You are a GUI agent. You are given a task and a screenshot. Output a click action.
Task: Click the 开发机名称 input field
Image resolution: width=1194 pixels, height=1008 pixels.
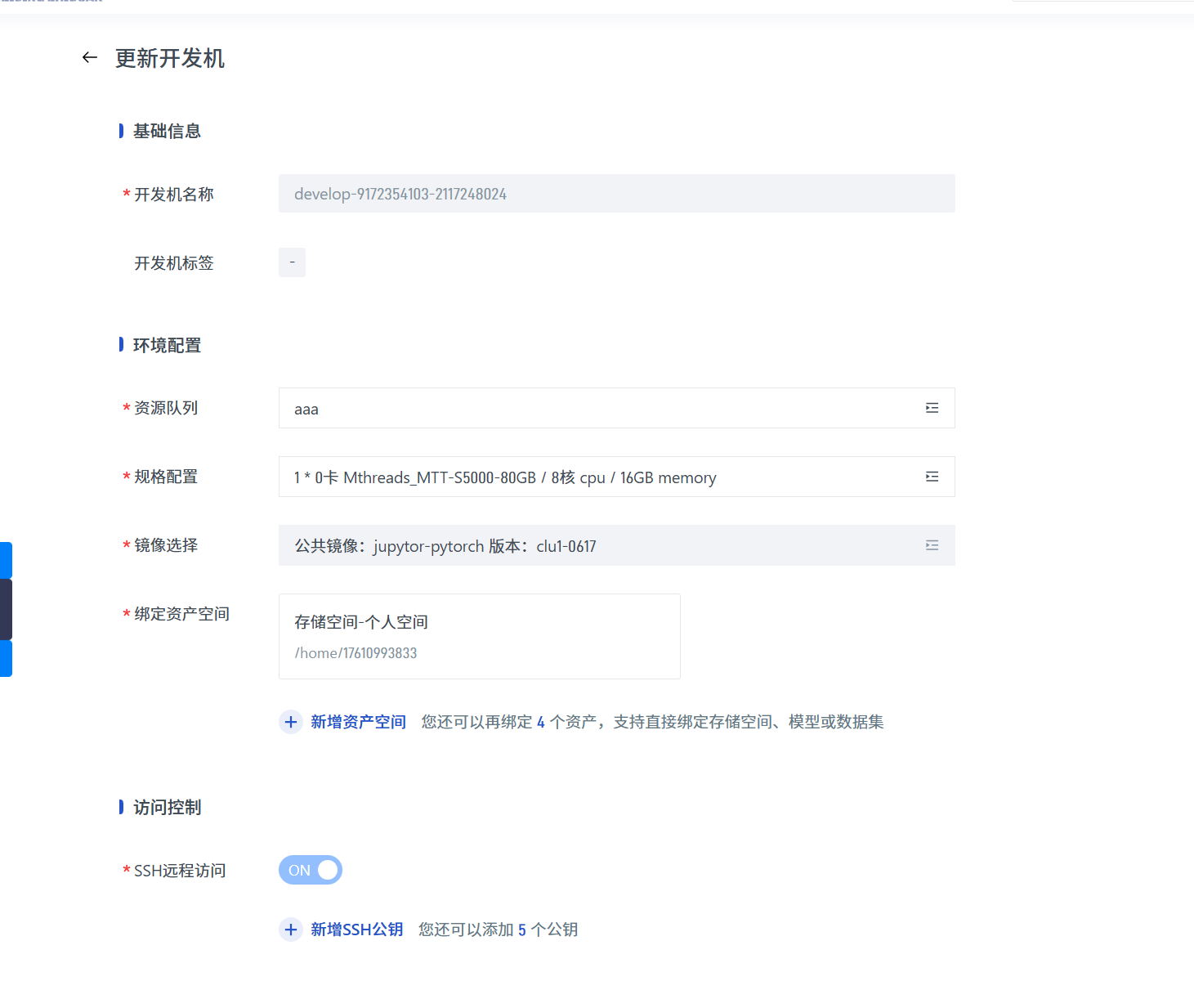616,194
